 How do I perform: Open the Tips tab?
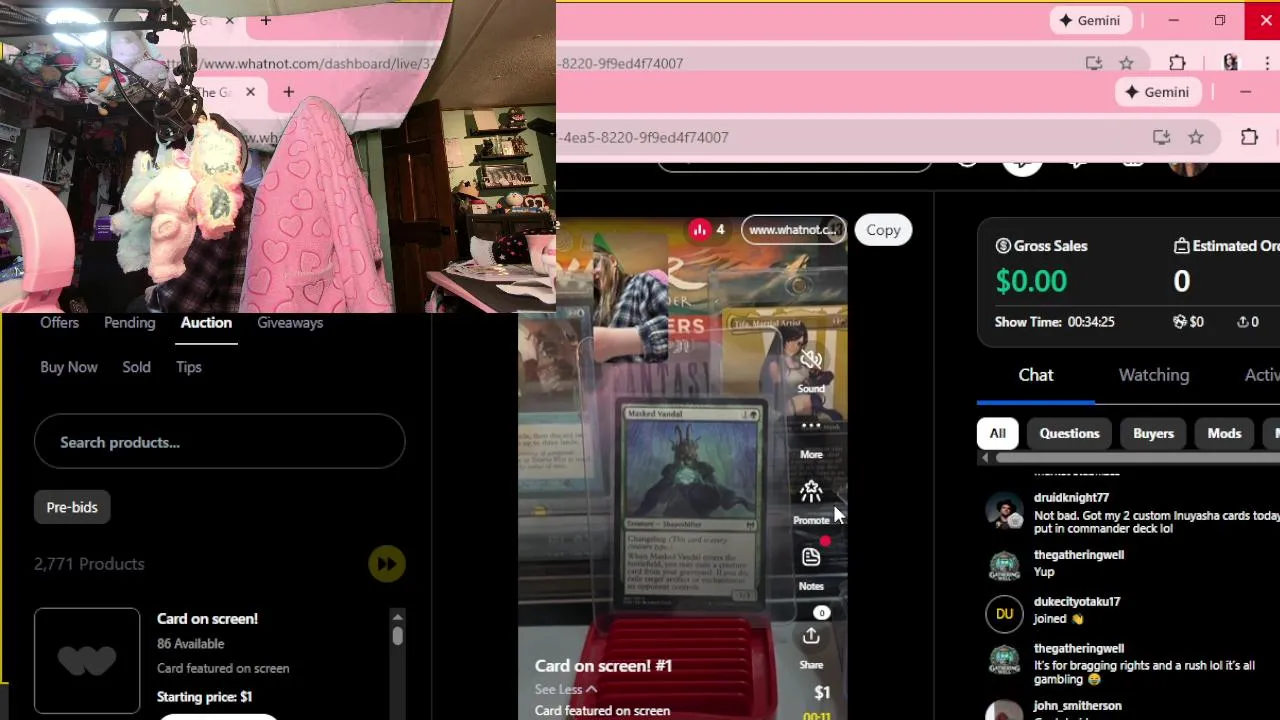click(x=189, y=367)
